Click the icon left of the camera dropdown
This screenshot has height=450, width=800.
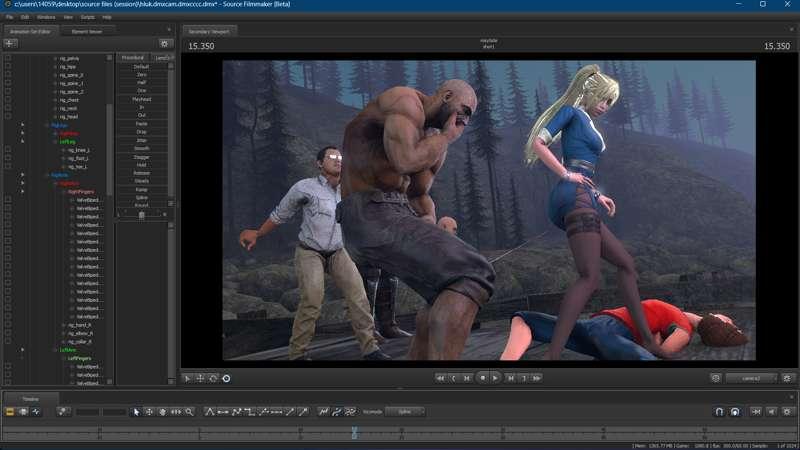click(716, 378)
